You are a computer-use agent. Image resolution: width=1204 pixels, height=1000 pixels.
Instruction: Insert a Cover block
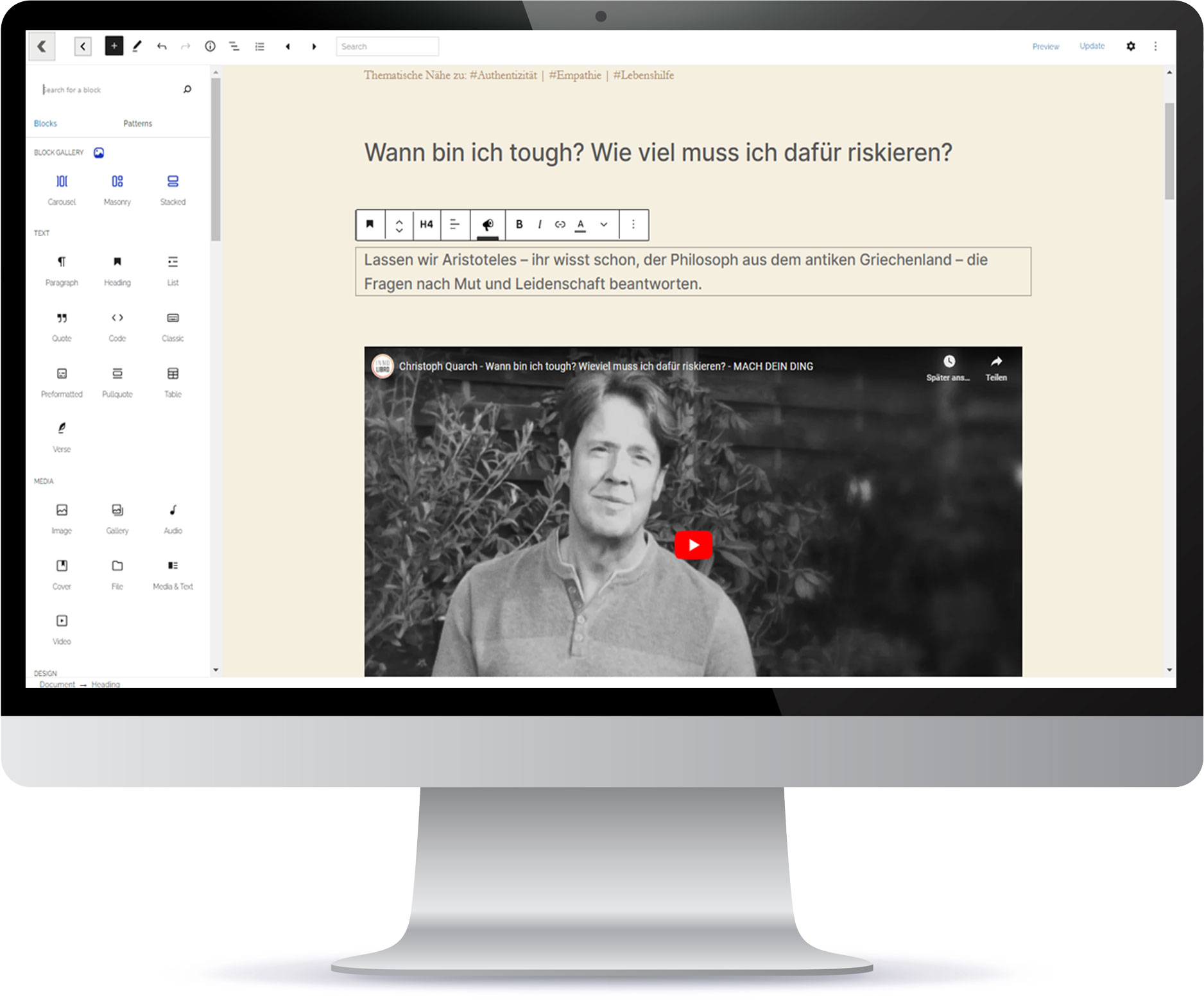62,573
